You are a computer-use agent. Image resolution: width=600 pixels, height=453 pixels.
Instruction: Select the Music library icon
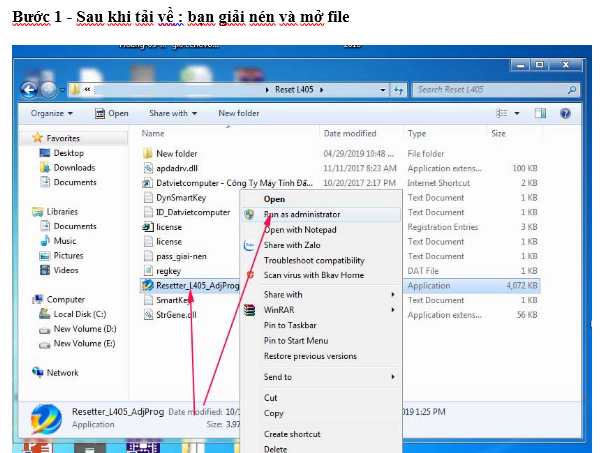64,241
